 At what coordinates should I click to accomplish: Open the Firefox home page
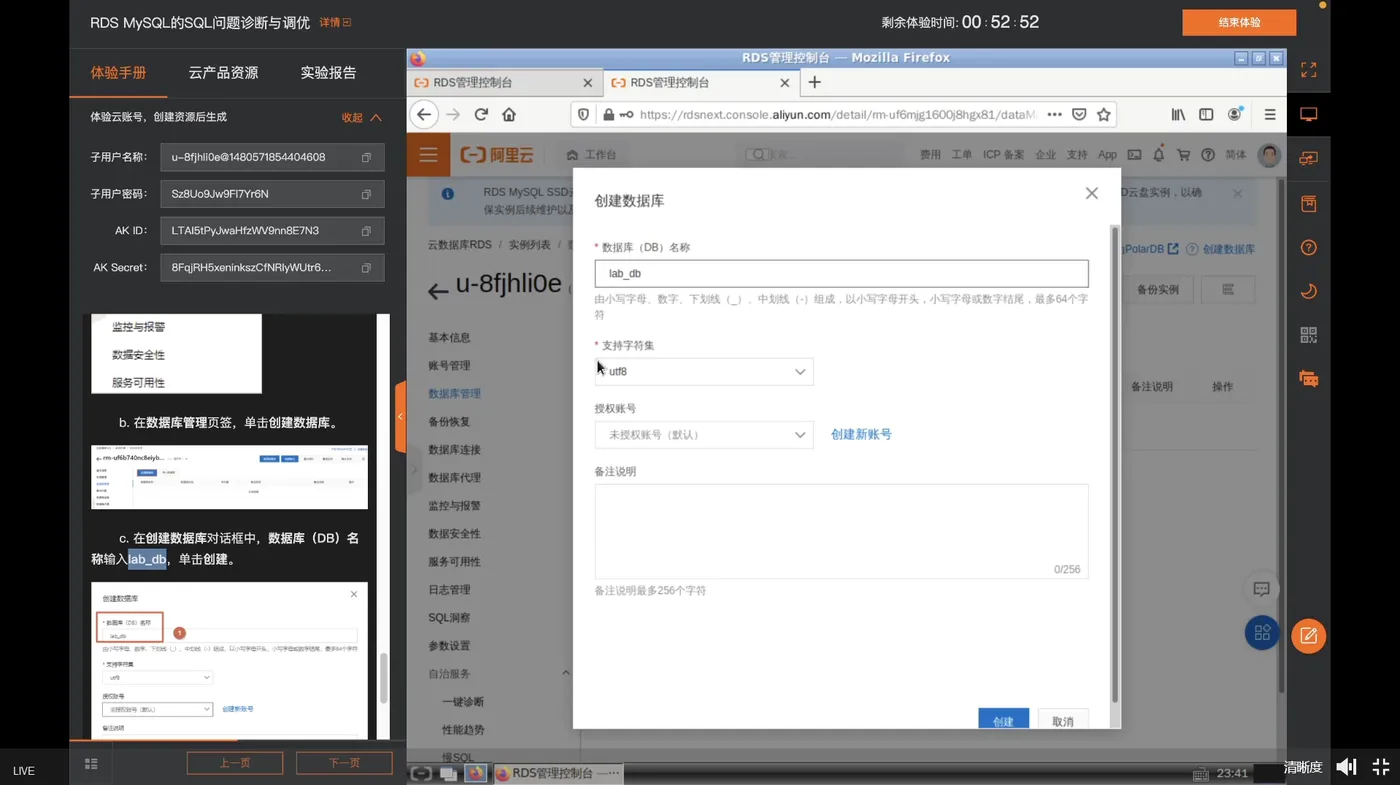pos(509,115)
